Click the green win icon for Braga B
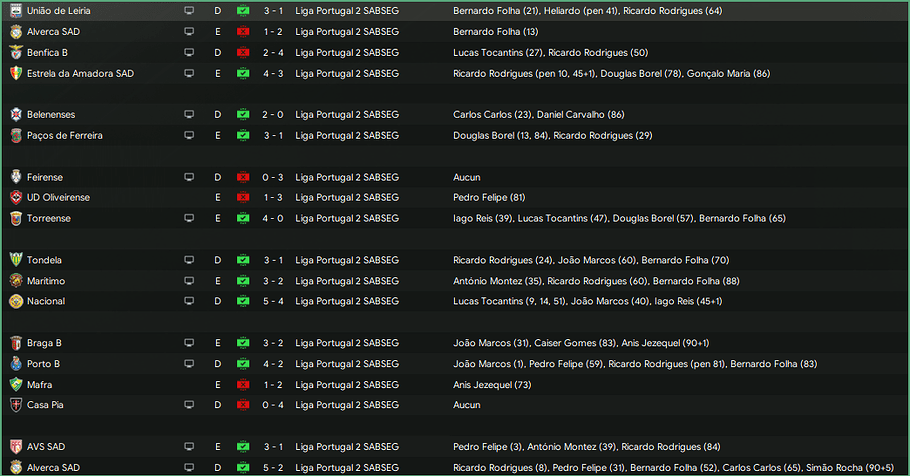 [243, 343]
